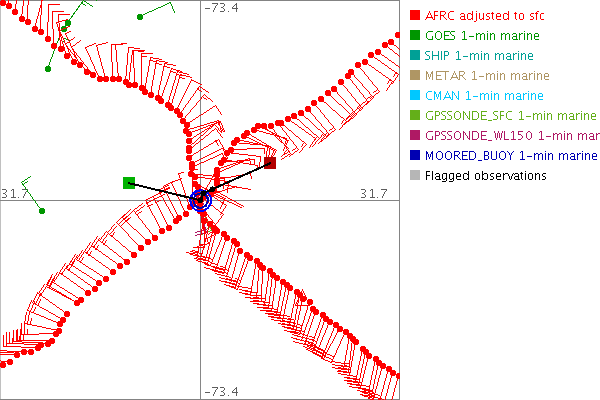
Task: Select the 'Flagged observations' legend label
Action: click(485, 176)
